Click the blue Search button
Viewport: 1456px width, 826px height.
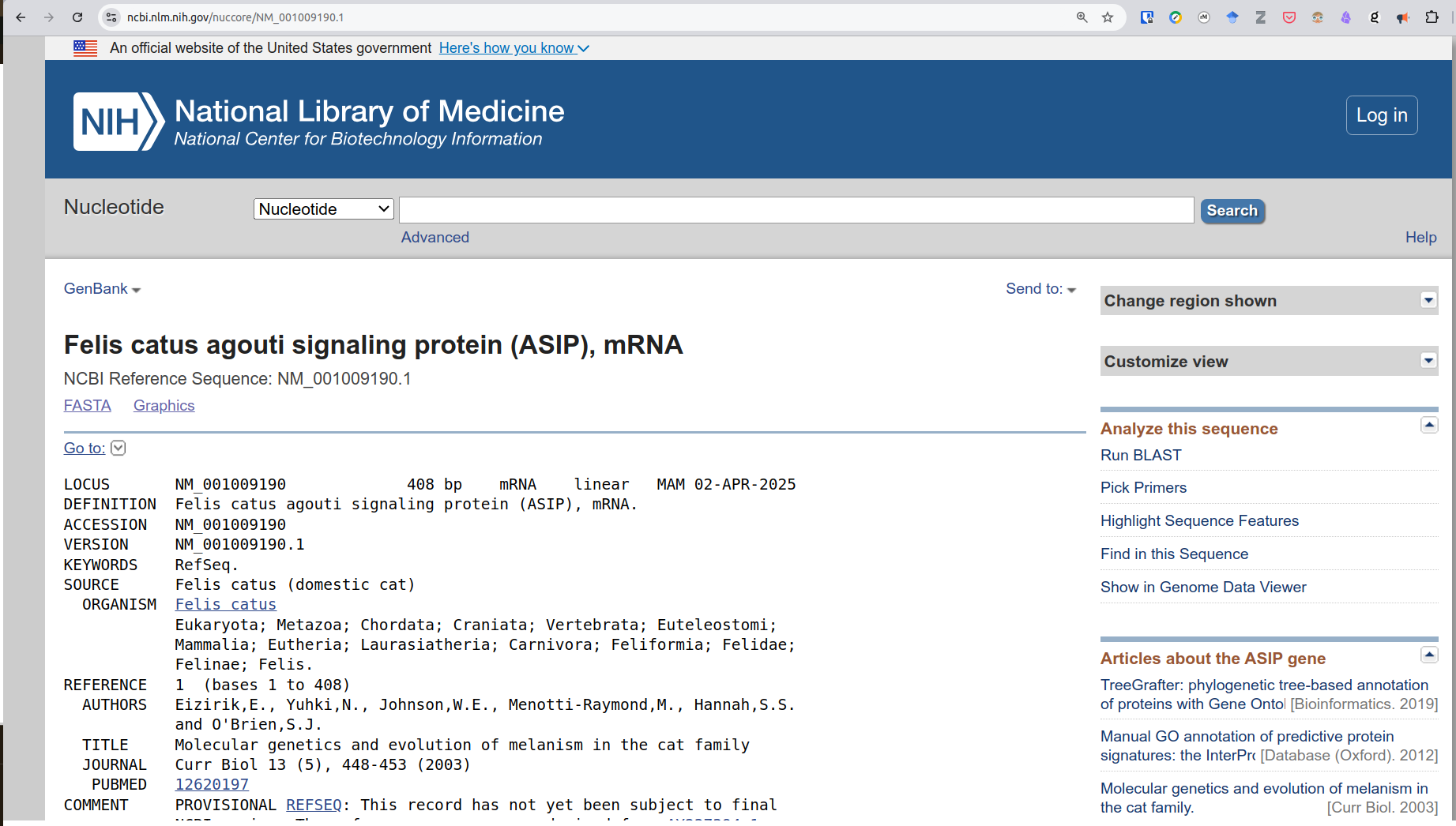1232,211
